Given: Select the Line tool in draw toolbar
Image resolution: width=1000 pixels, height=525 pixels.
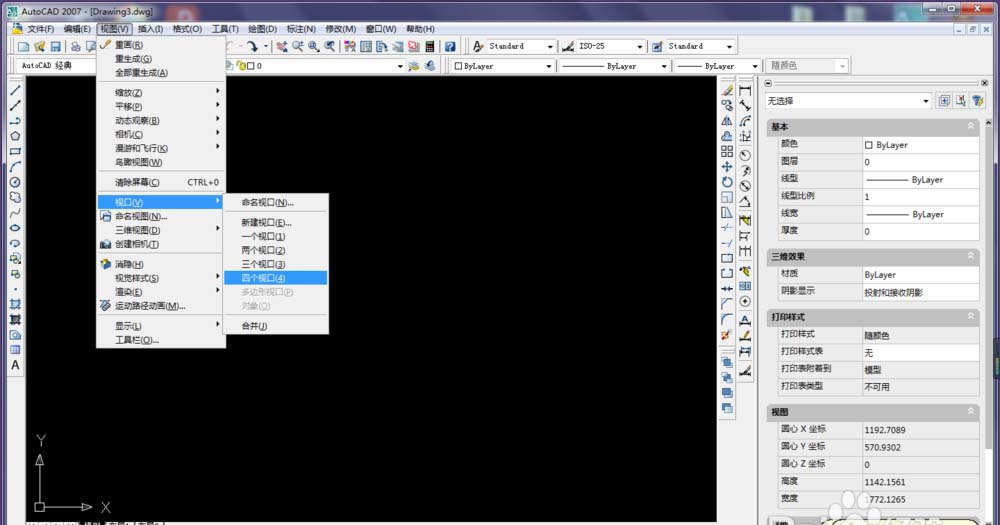Looking at the screenshot, I should coord(16,90).
